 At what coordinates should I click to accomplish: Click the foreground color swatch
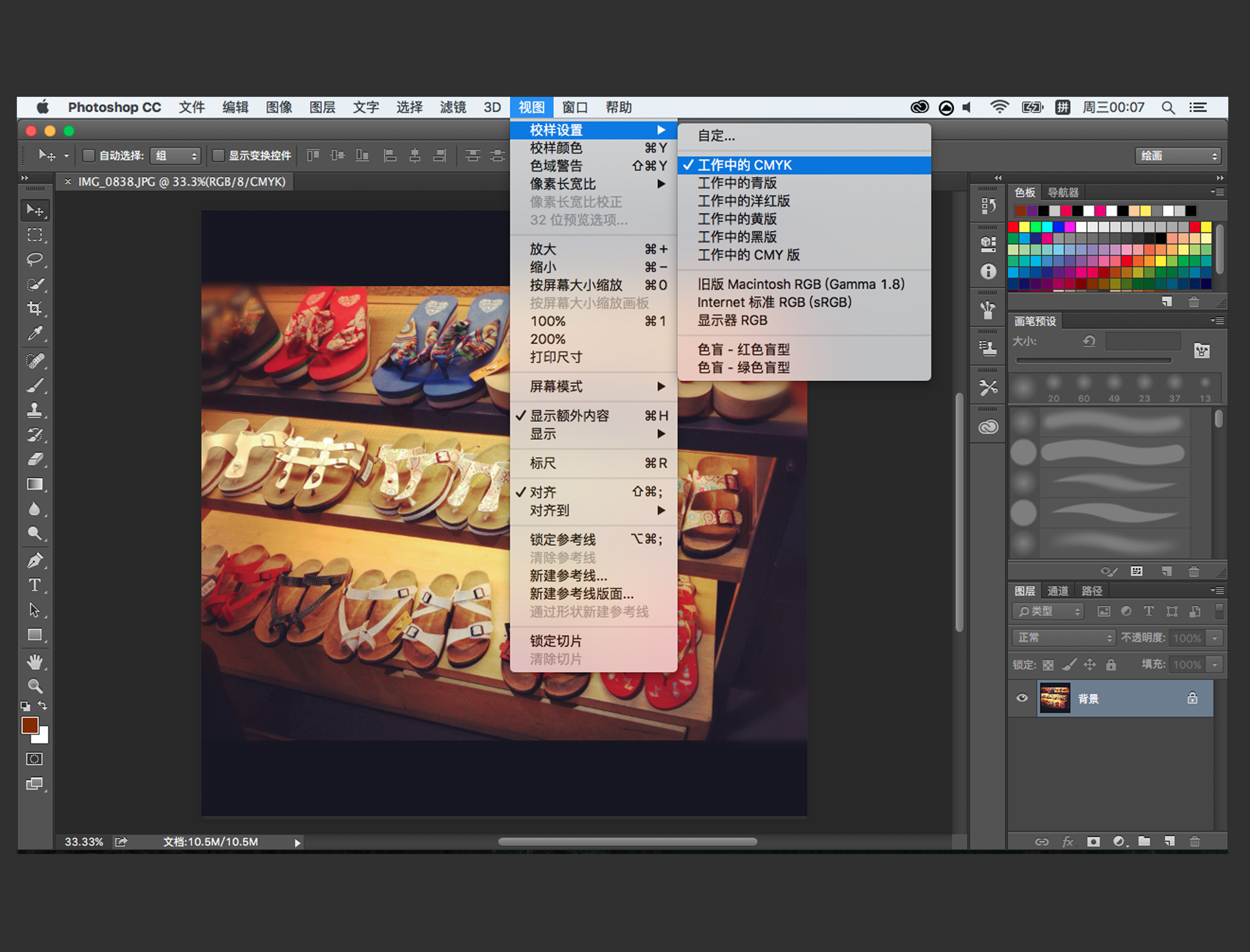tap(29, 725)
